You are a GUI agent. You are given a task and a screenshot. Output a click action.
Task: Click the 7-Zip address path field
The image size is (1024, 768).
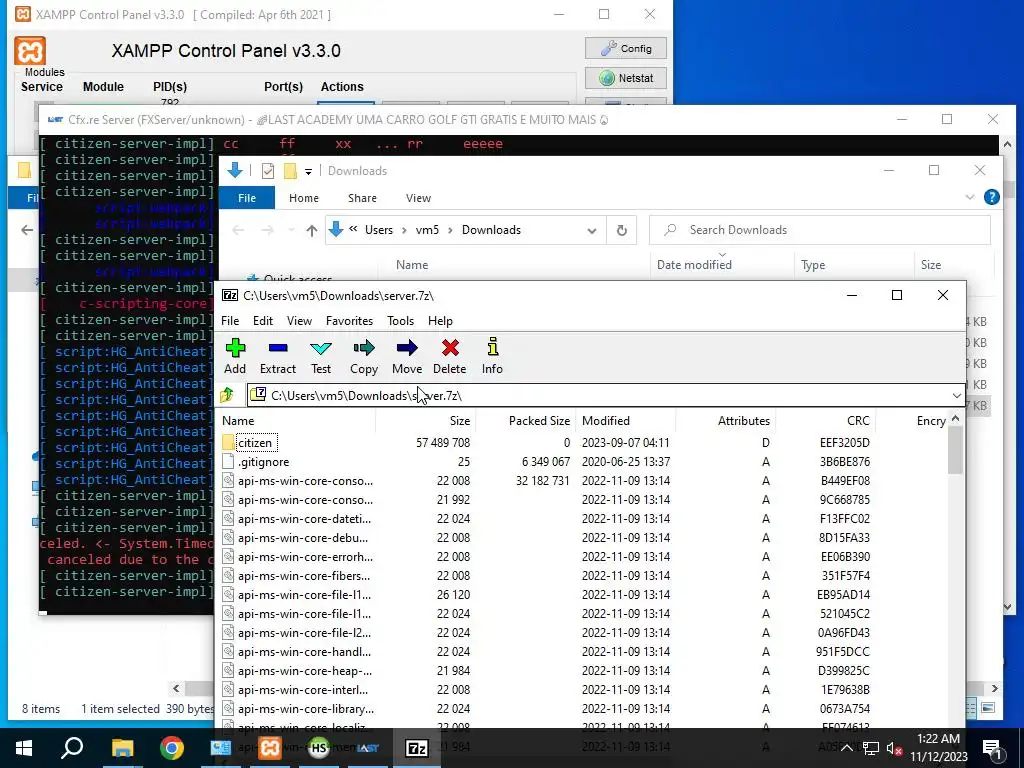[x=598, y=396]
